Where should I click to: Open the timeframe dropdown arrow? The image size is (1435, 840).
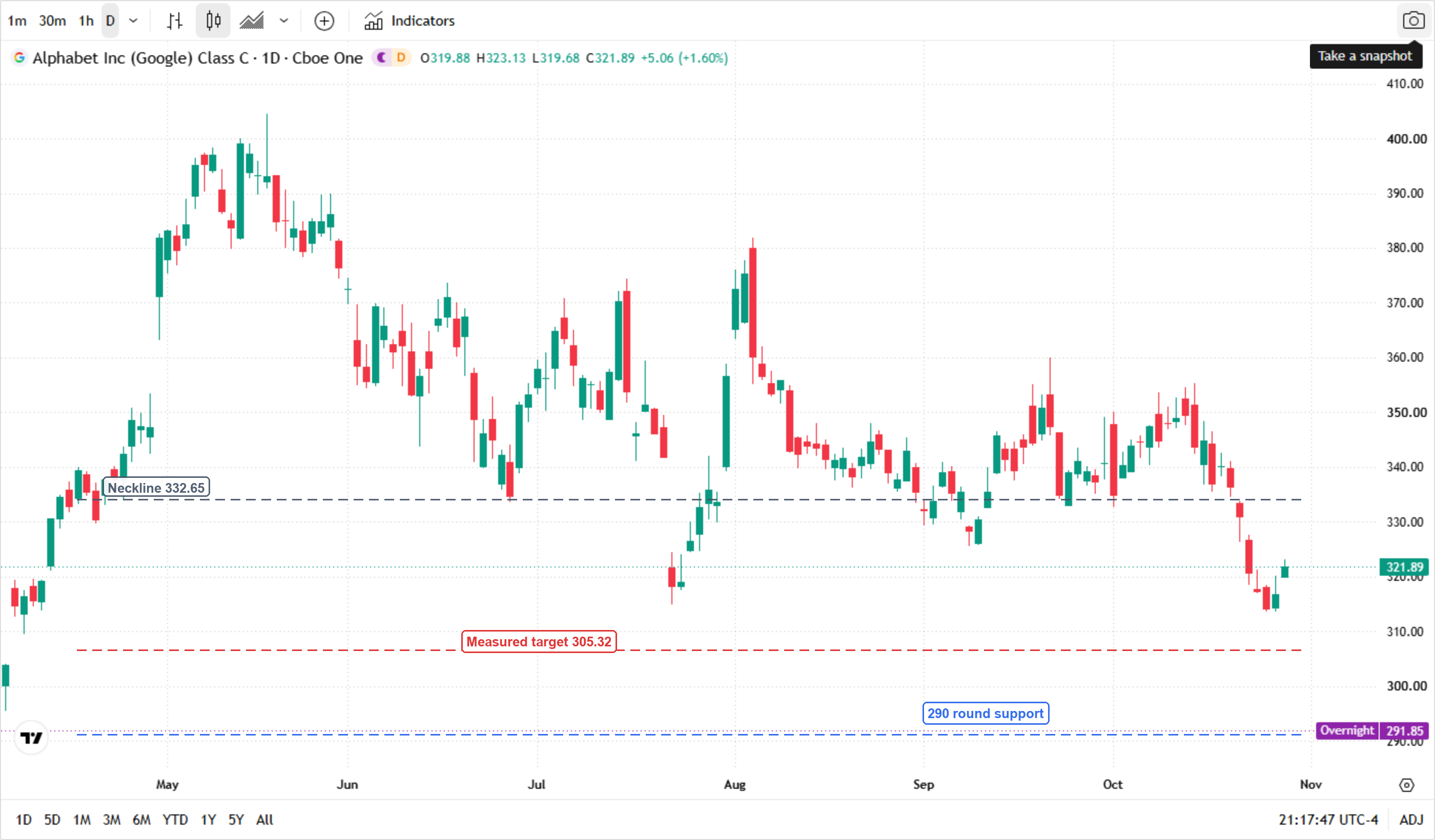point(133,21)
